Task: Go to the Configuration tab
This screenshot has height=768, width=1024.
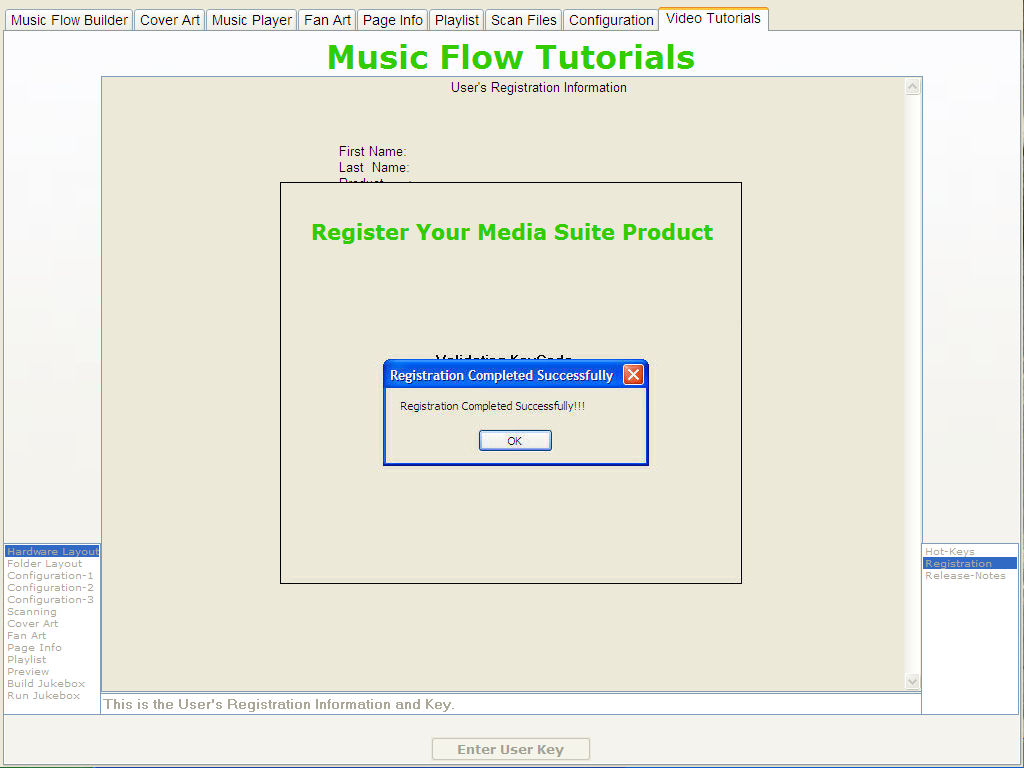Action: [x=611, y=20]
